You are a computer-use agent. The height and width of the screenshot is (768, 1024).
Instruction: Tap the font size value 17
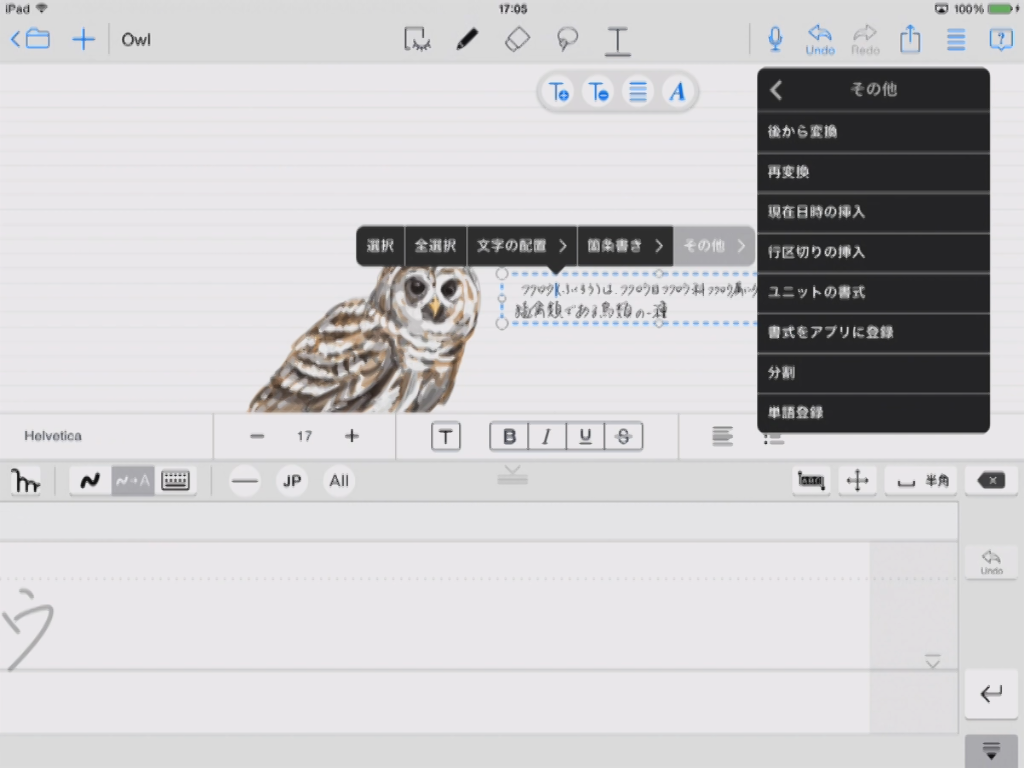click(304, 436)
